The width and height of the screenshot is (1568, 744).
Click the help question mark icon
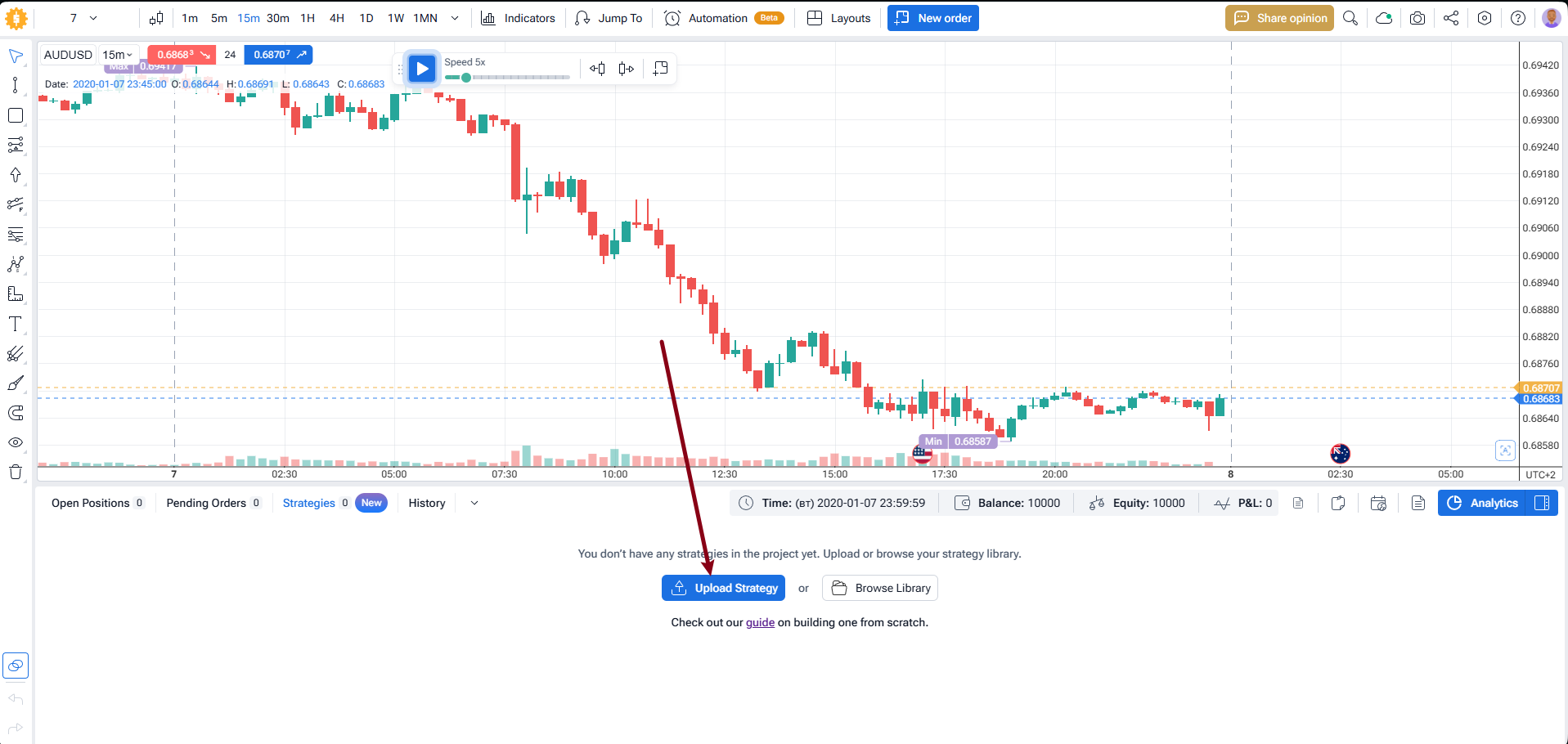pyautogui.click(x=1517, y=18)
